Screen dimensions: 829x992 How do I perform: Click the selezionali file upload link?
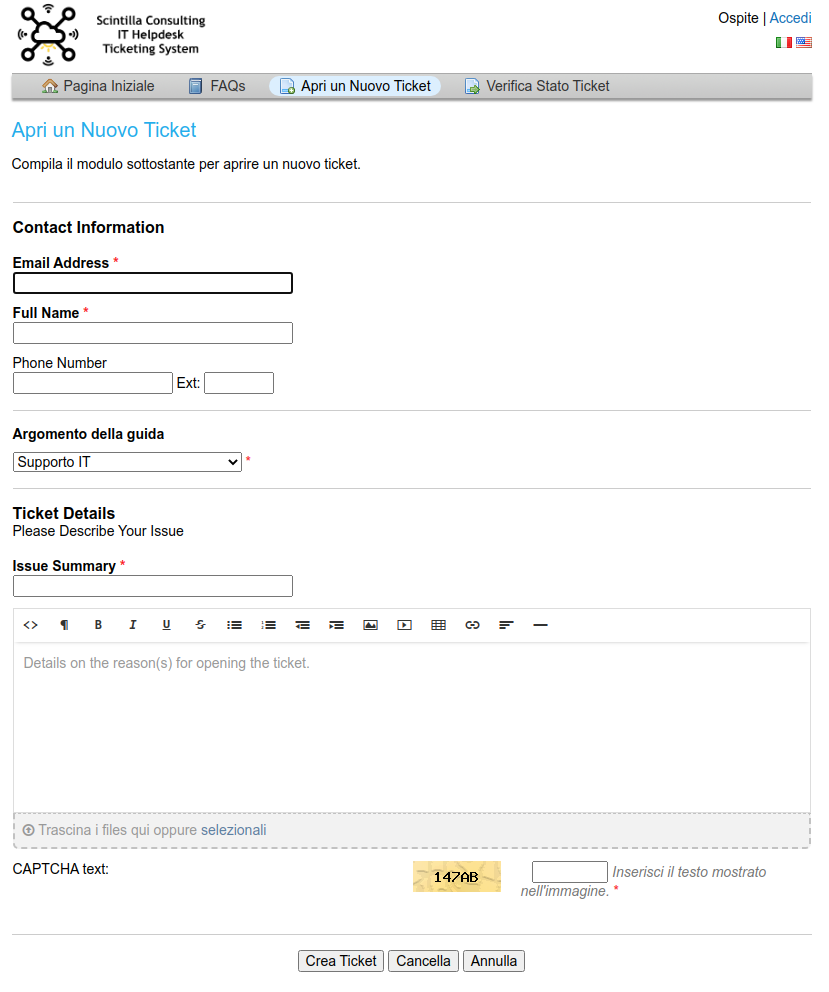click(x=233, y=830)
